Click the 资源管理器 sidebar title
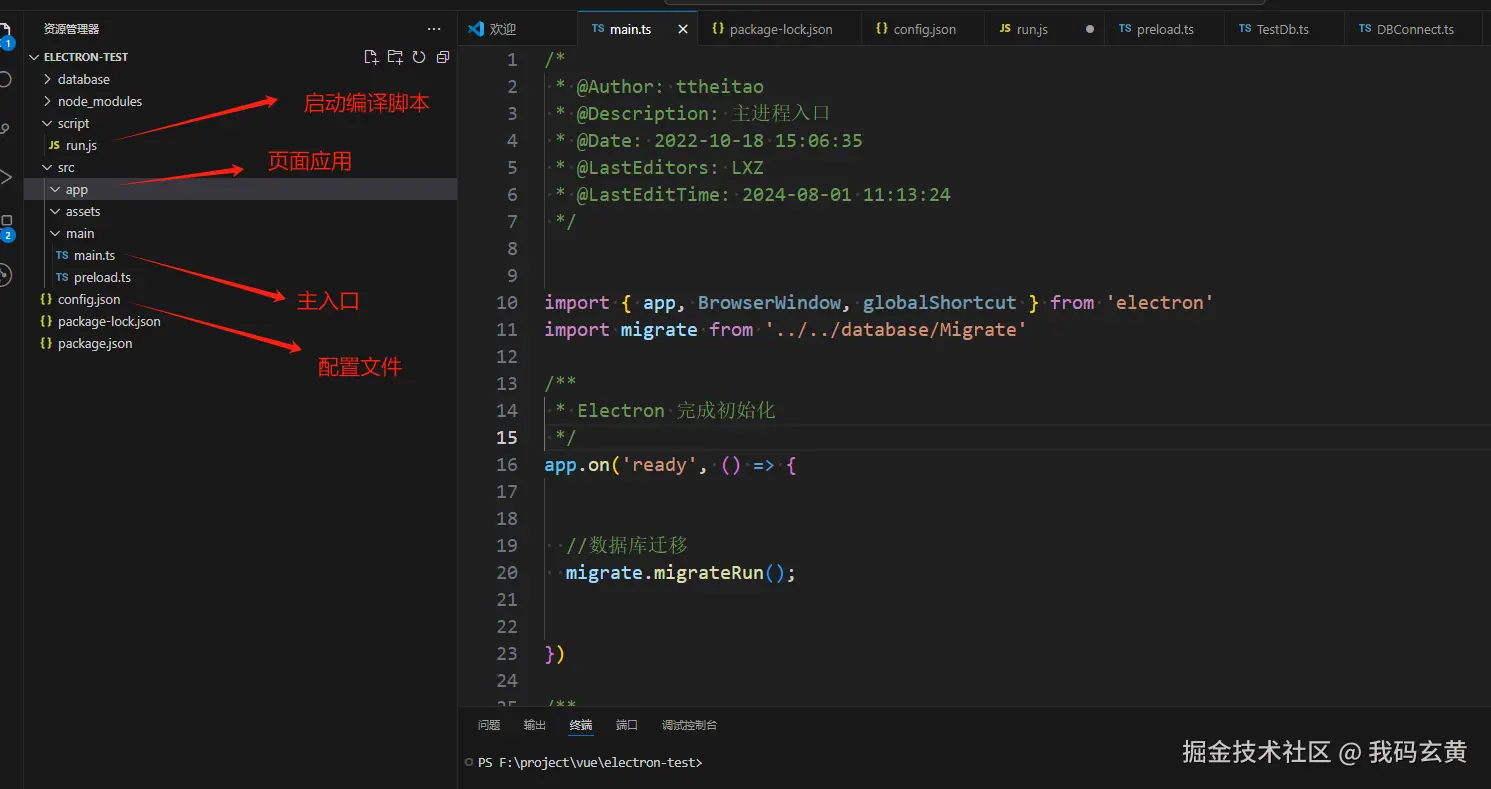 71,29
